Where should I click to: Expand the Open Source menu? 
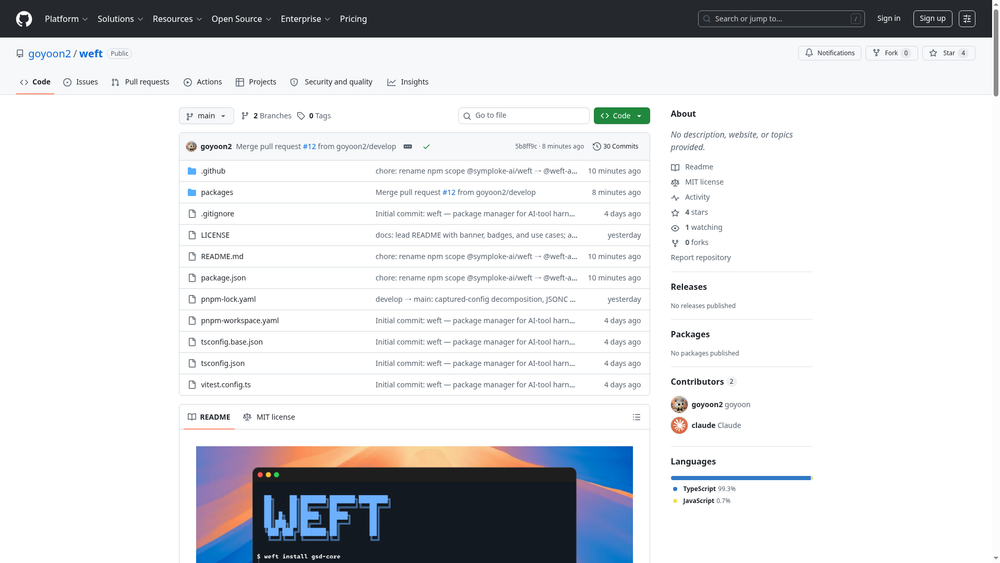point(241,19)
